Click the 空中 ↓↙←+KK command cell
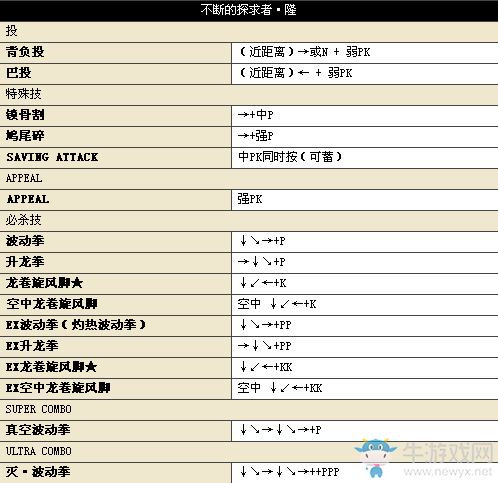 (x=365, y=388)
